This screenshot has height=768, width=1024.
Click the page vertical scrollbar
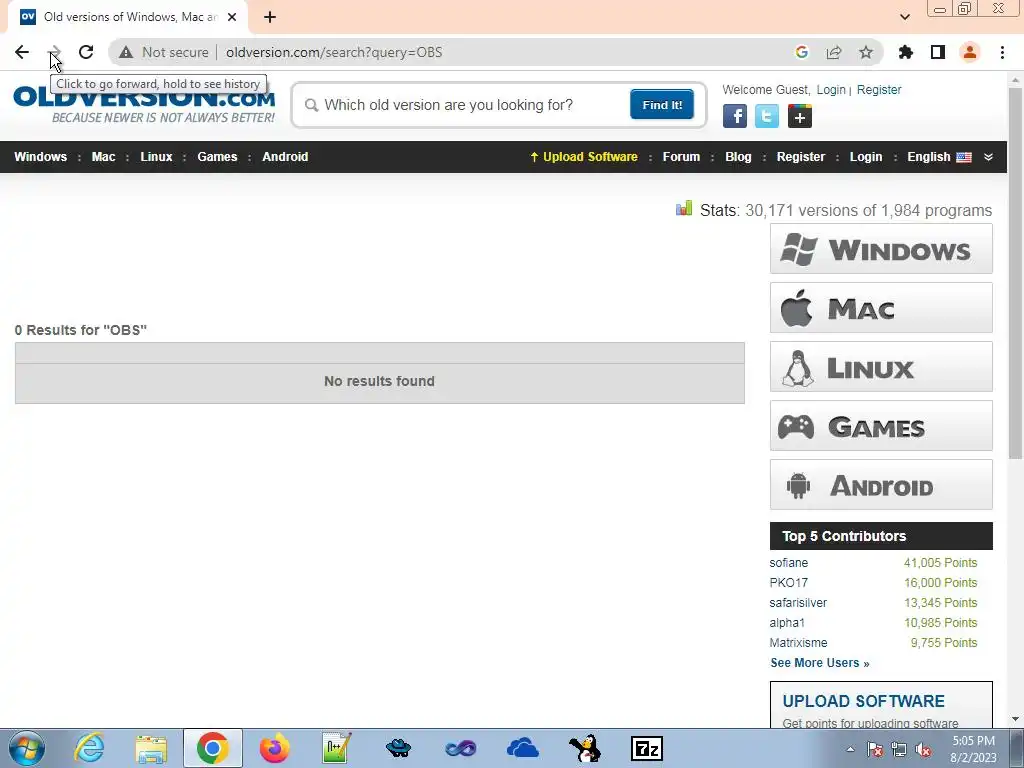tap(1015, 273)
